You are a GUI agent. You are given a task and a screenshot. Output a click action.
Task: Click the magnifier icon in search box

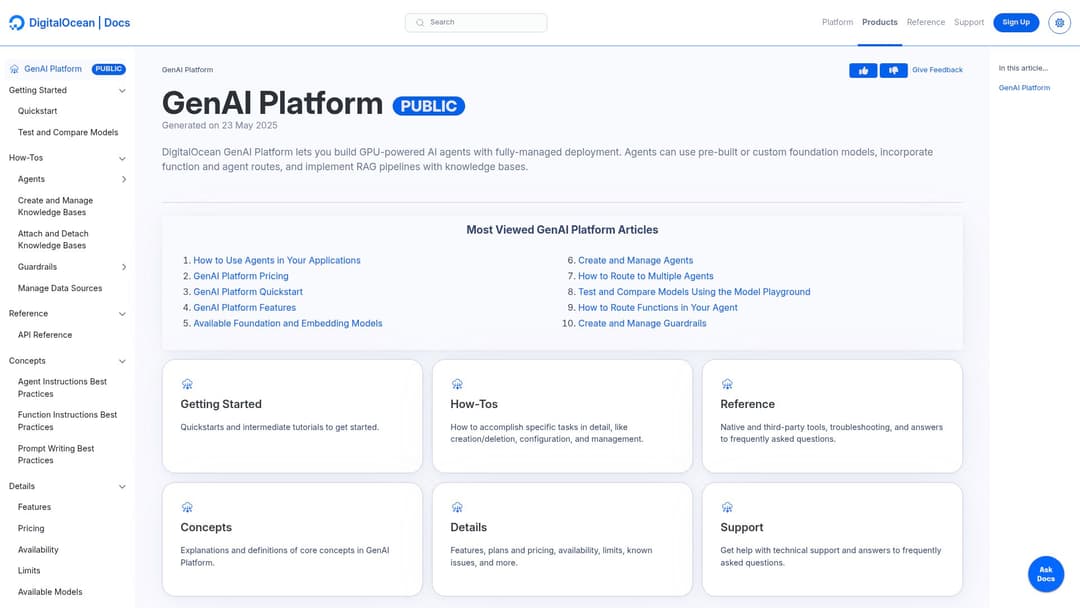(420, 23)
